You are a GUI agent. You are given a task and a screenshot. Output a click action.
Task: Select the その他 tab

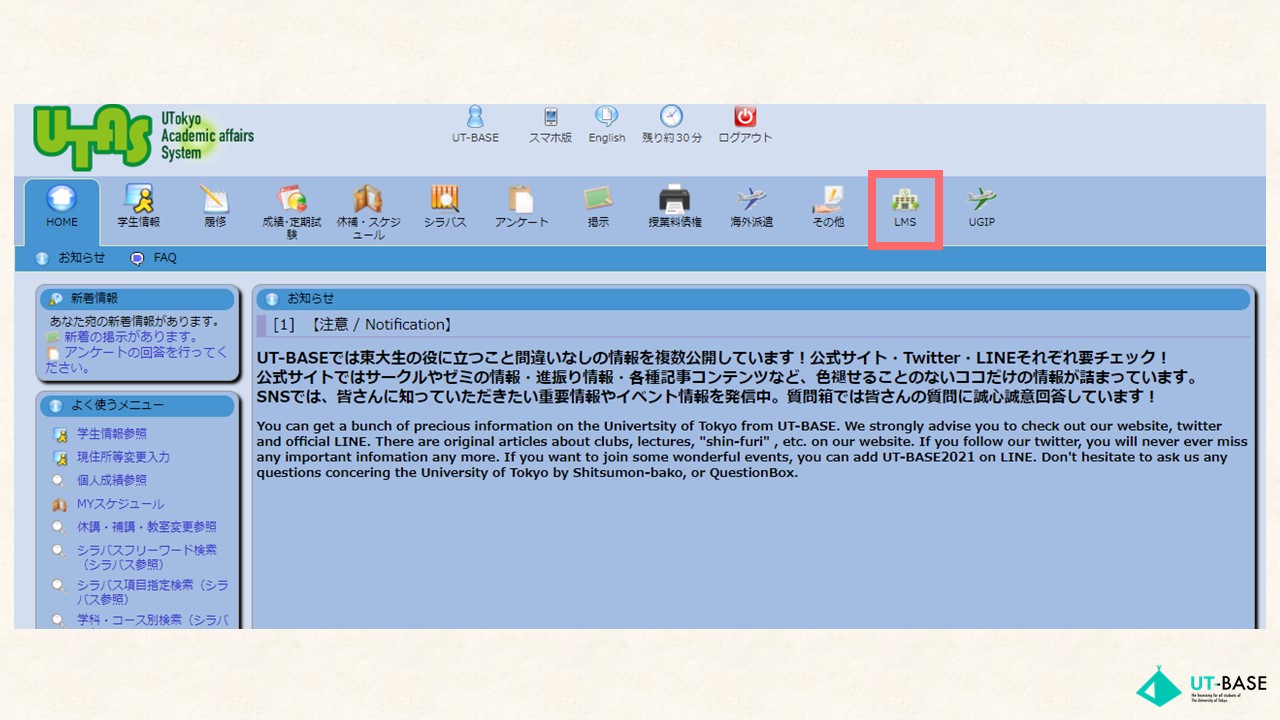click(x=828, y=208)
